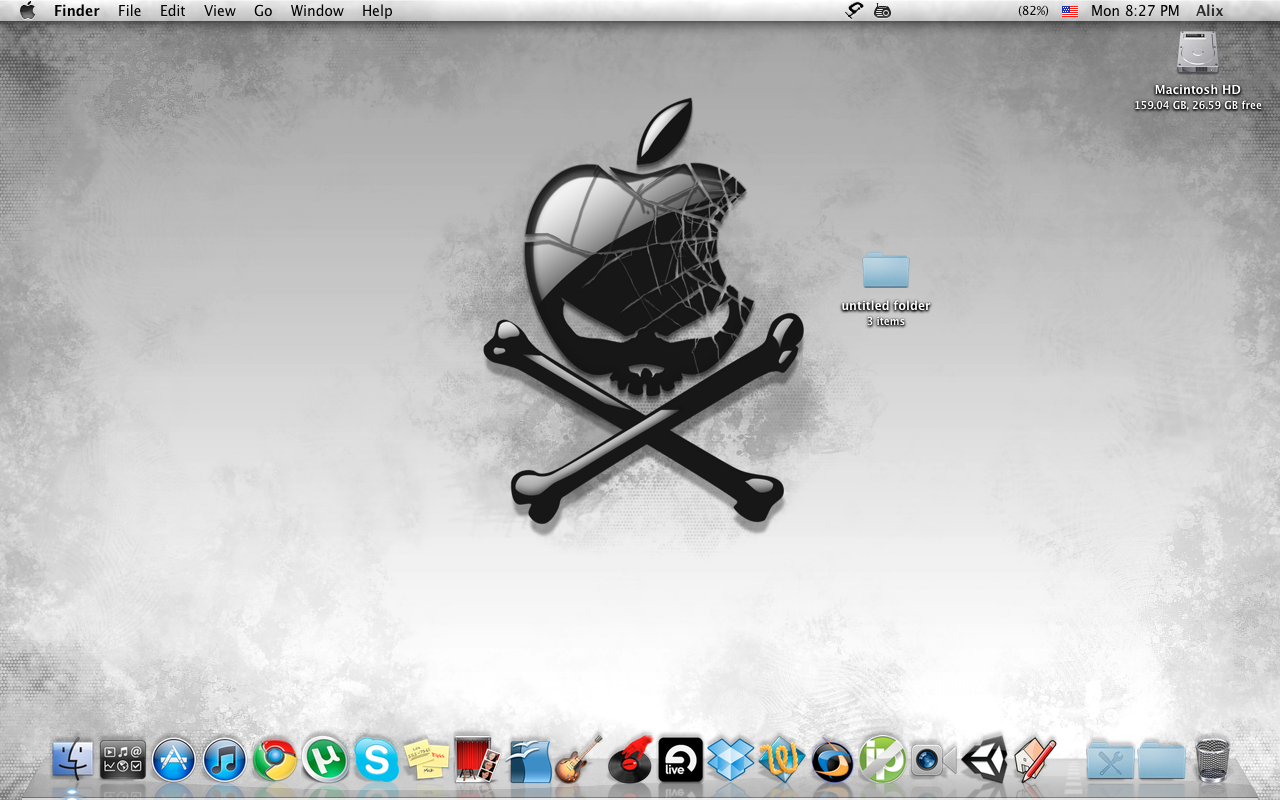The width and height of the screenshot is (1280, 800).
Task: Launch FaceTime camera icon
Action: click(x=933, y=760)
